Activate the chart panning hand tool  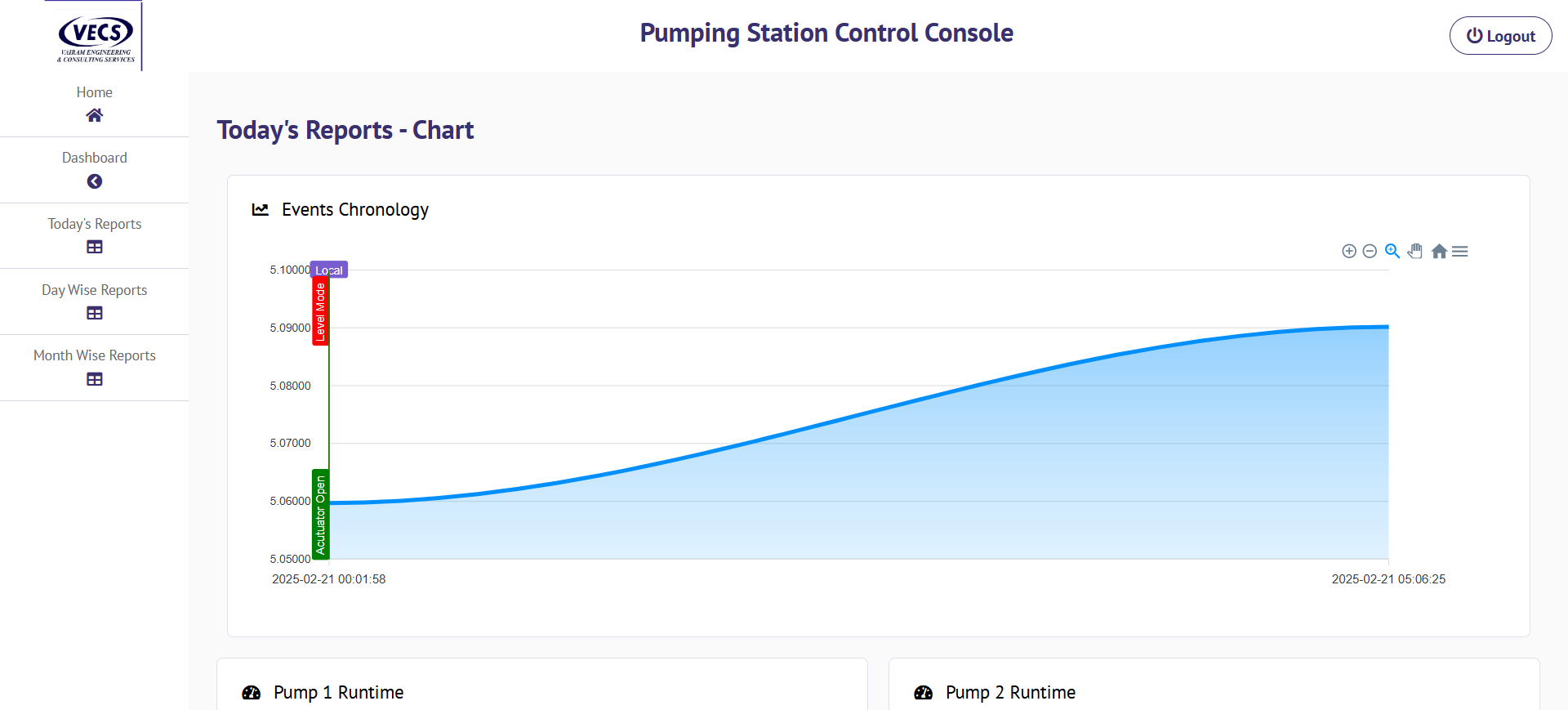[1415, 251]
